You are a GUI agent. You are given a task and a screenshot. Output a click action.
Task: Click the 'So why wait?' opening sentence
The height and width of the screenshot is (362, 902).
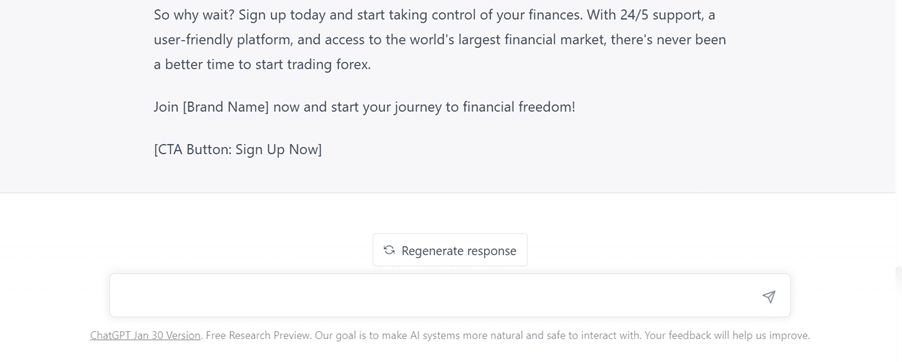(x=194, y=15)
